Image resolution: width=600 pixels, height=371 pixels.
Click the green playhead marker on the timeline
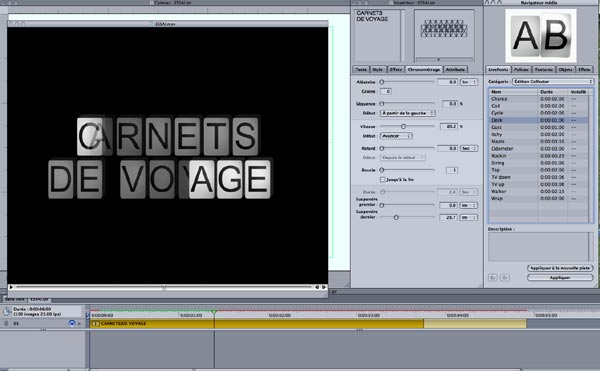pyautogui.click(x=214, y=313)
